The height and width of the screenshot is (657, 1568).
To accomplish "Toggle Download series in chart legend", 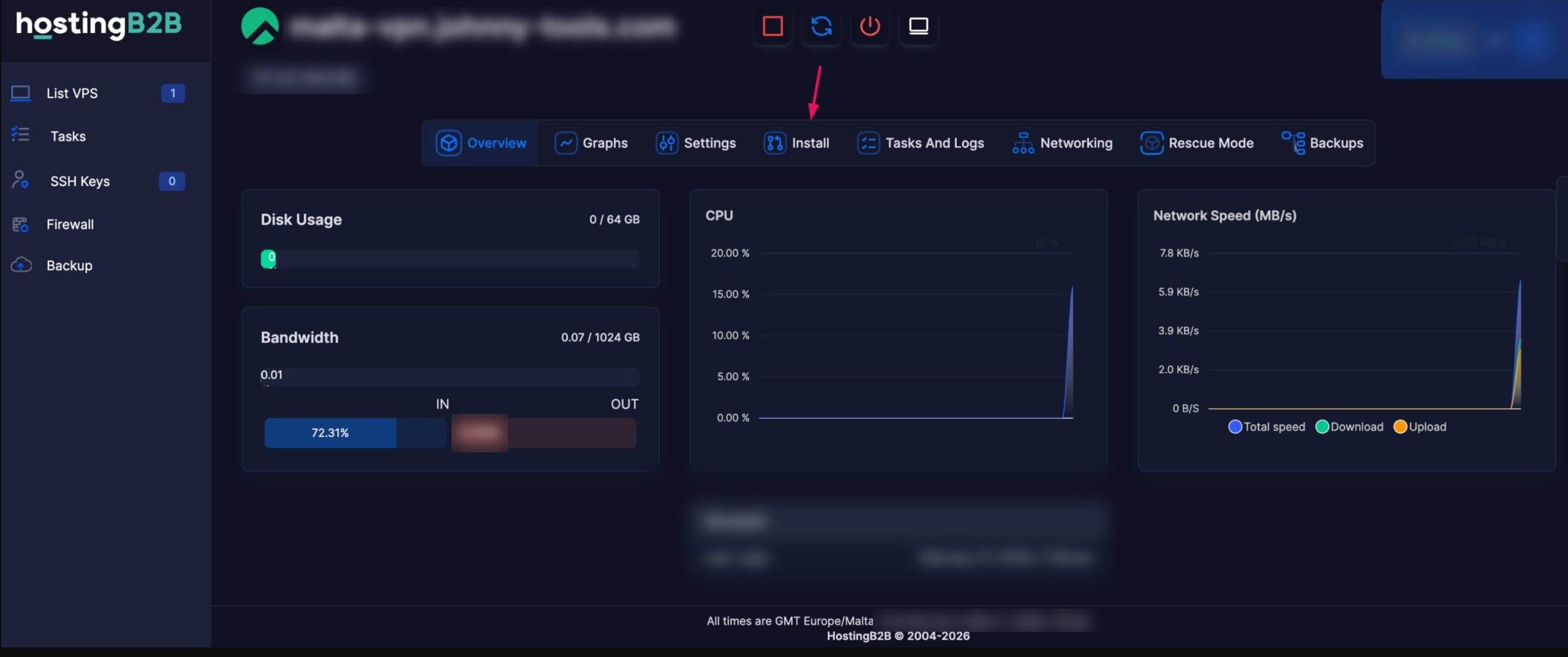I will (1349, 427).
